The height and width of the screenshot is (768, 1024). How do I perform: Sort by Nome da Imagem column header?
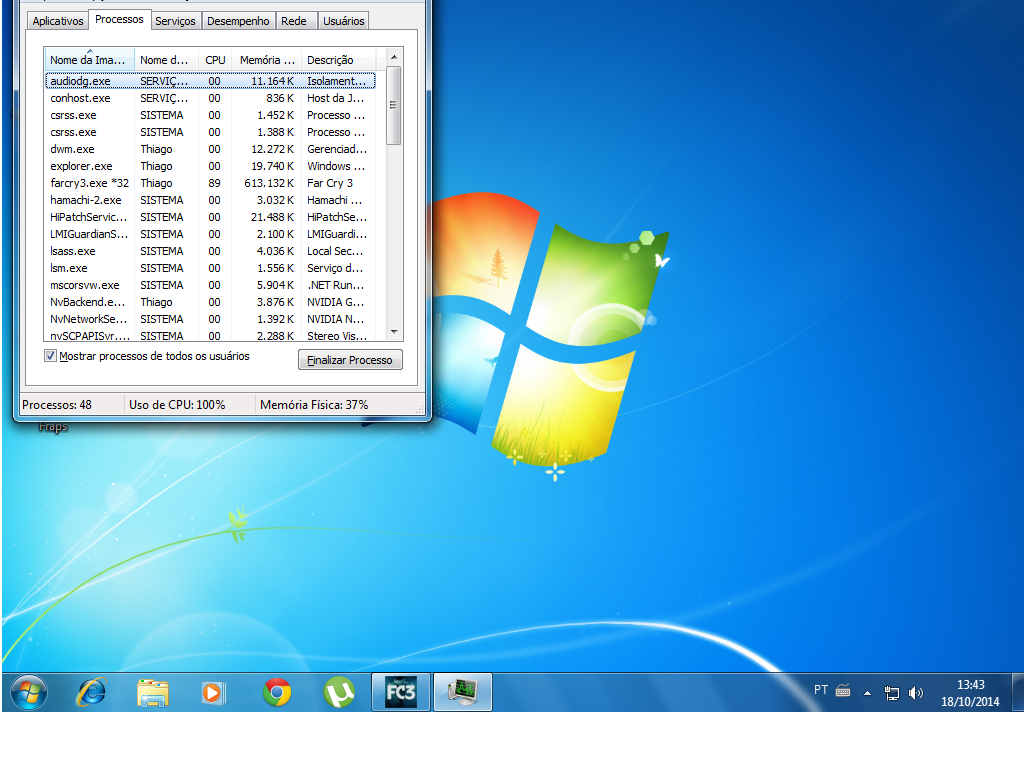pos(89,59)
